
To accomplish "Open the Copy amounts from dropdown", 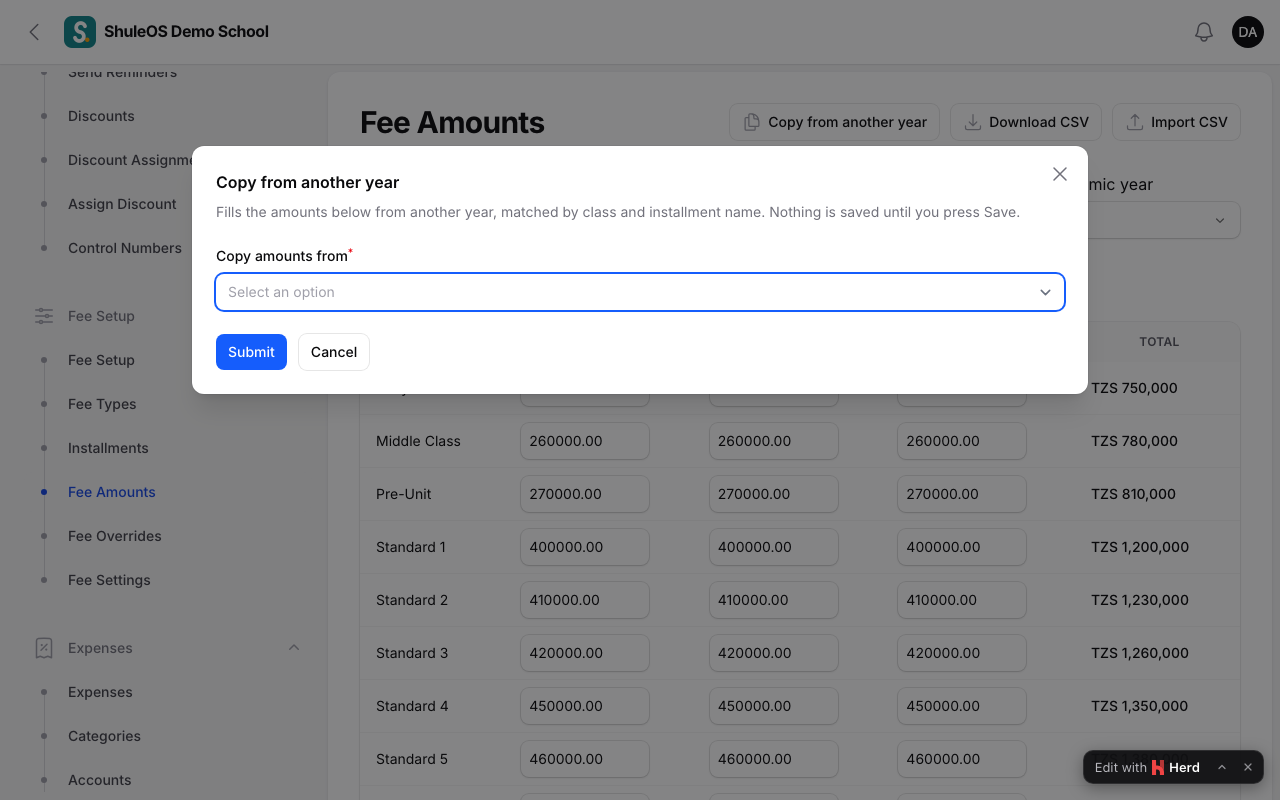I will click(640, 292).
